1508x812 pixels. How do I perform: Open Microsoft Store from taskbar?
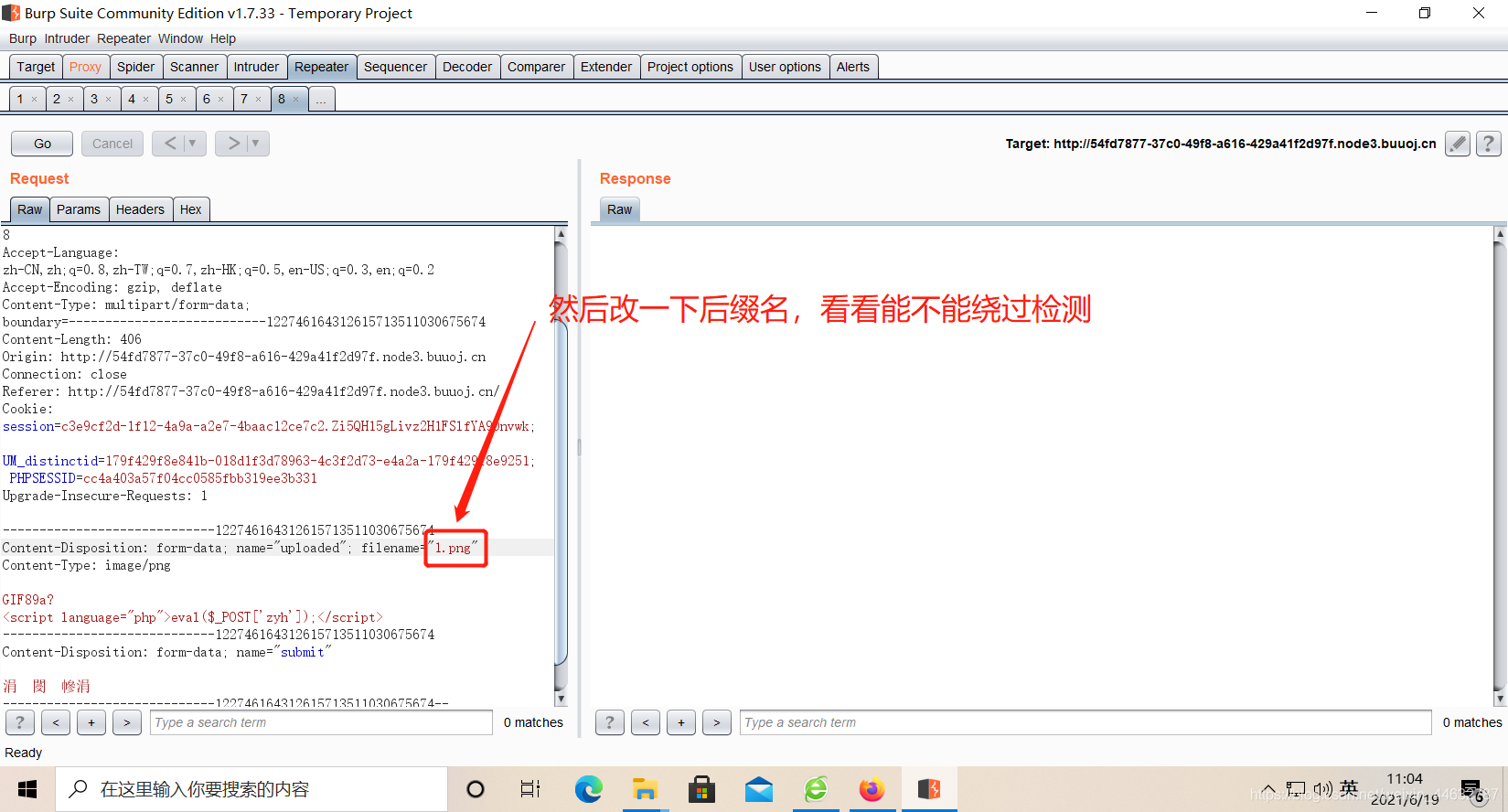[x=701, y=789]
